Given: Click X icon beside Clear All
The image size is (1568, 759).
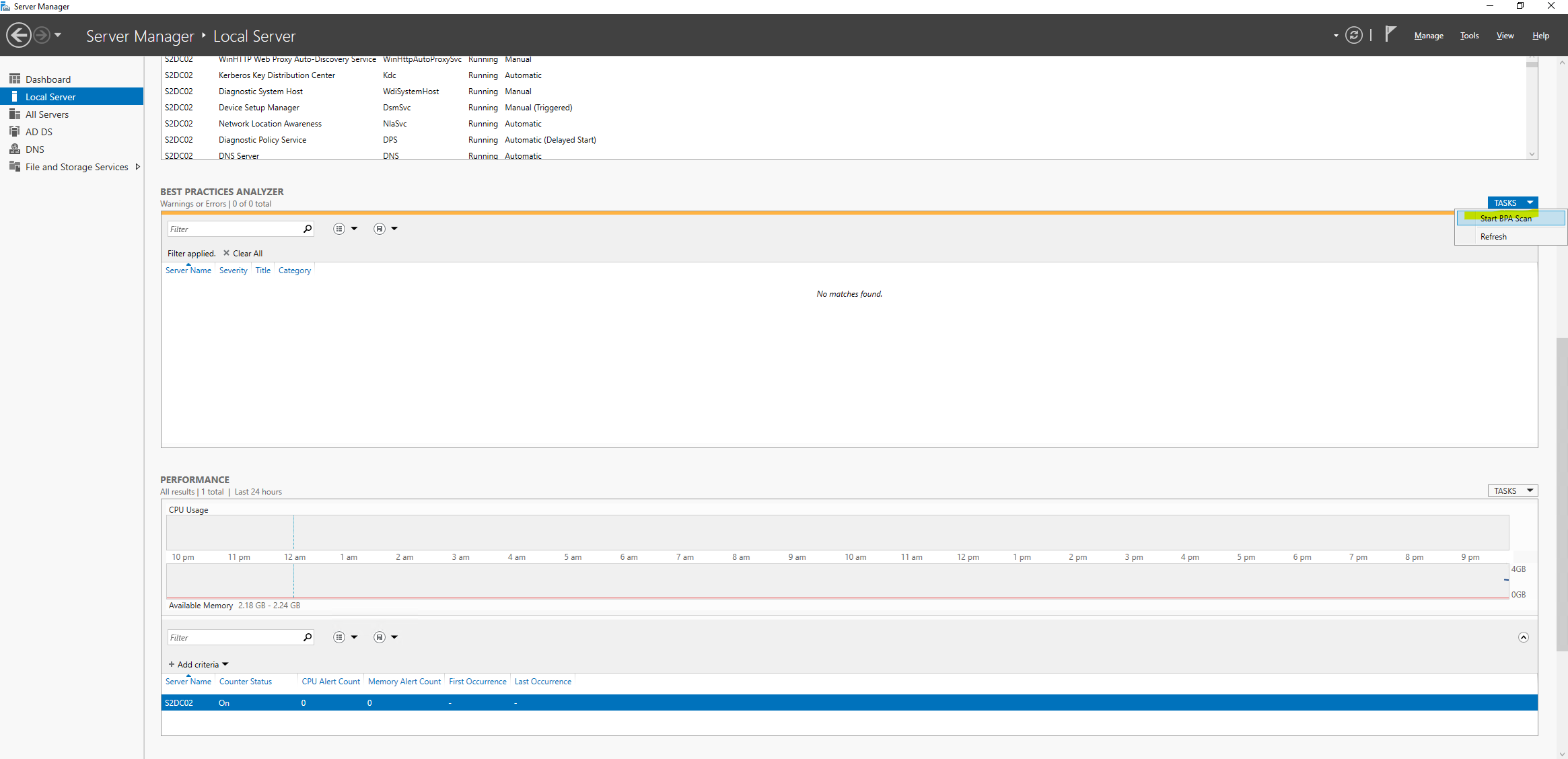Looking at the screenshot, I should [226, 253].
